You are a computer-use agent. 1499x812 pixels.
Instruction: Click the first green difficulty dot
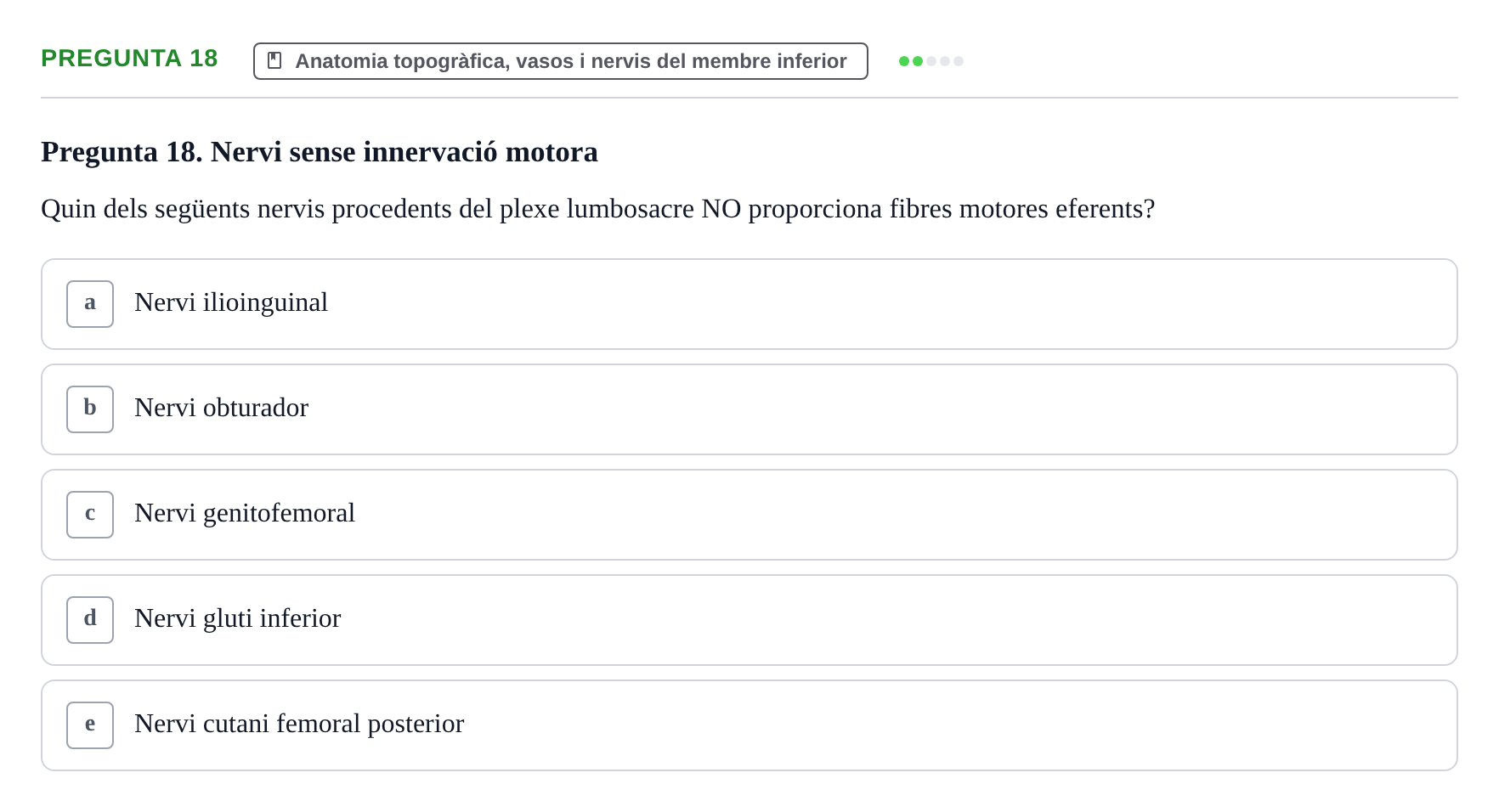click(x=904, y=61)
